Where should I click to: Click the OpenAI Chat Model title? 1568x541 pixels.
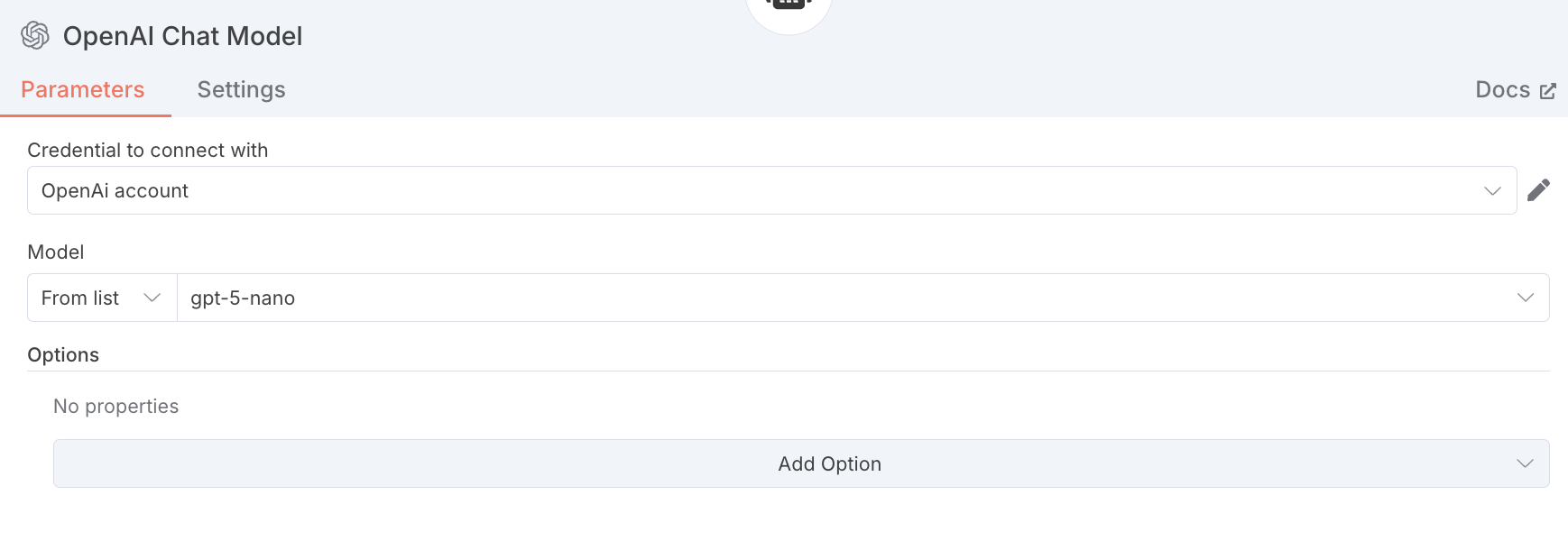pos(183,36)
